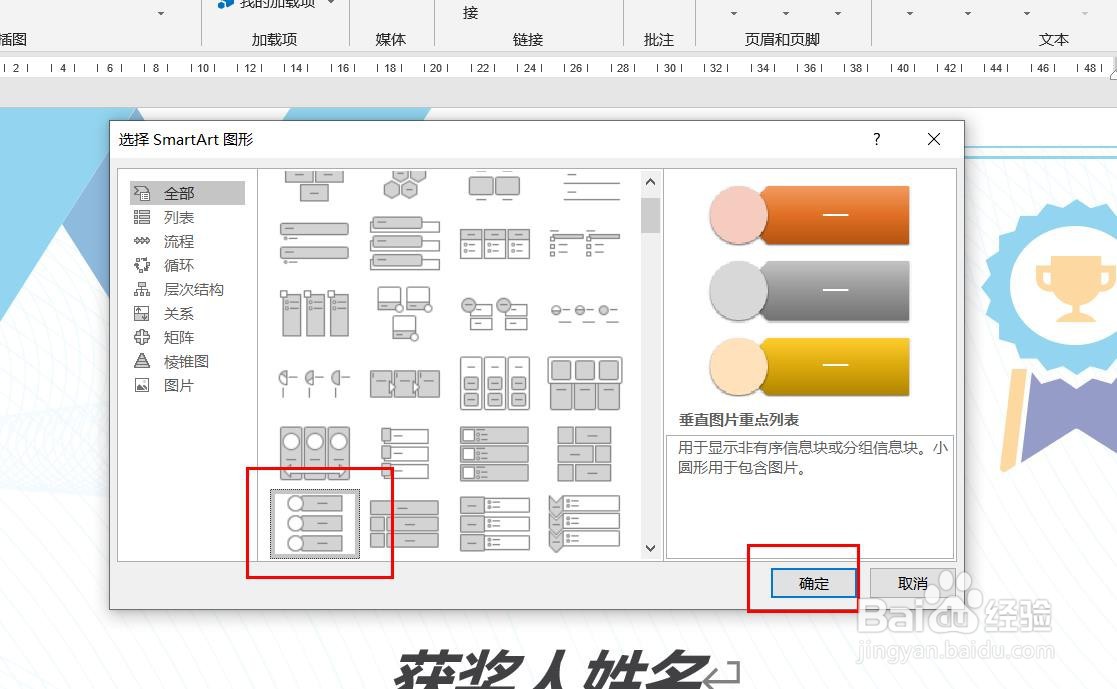Select the highlighted vertical picture accent list layout
The width and height of the screenshot is (1117, 689).
(x=315, y=524)
